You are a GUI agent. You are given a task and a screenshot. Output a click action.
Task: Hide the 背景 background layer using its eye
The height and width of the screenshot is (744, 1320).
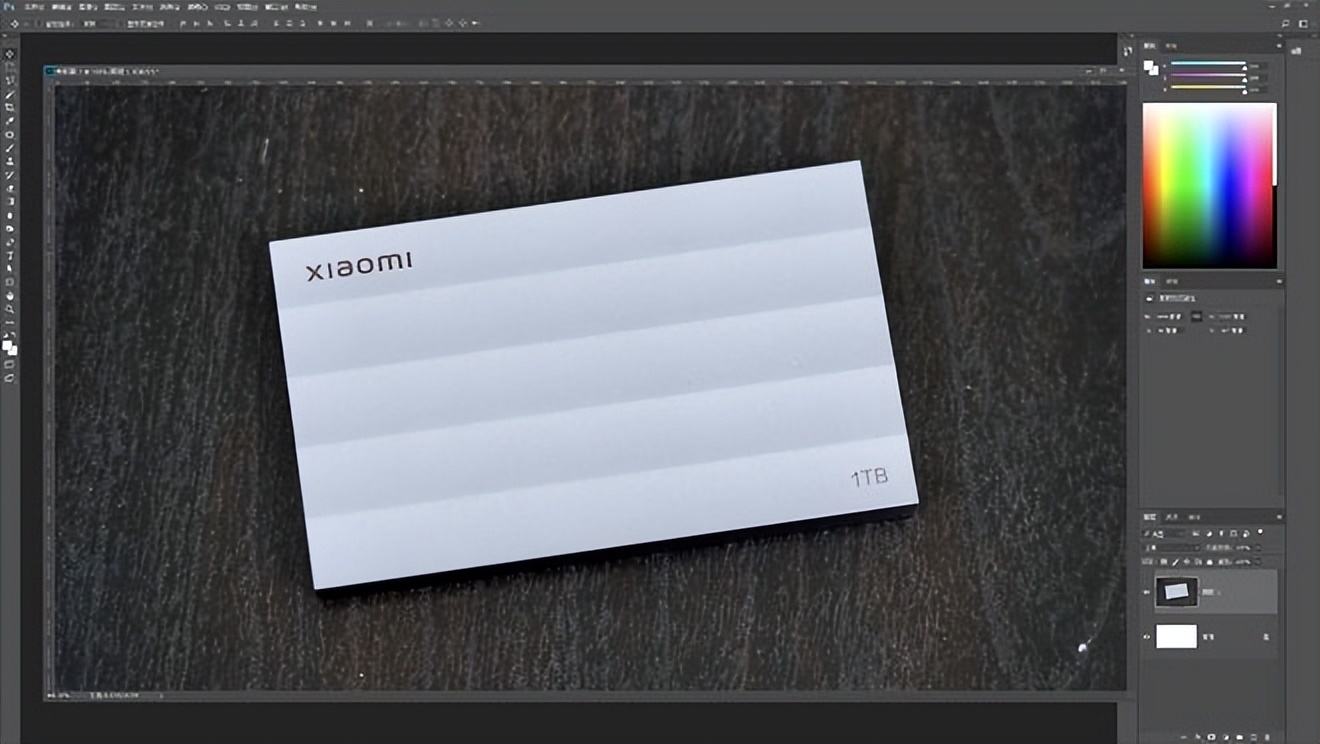[x=1147, y=636]
